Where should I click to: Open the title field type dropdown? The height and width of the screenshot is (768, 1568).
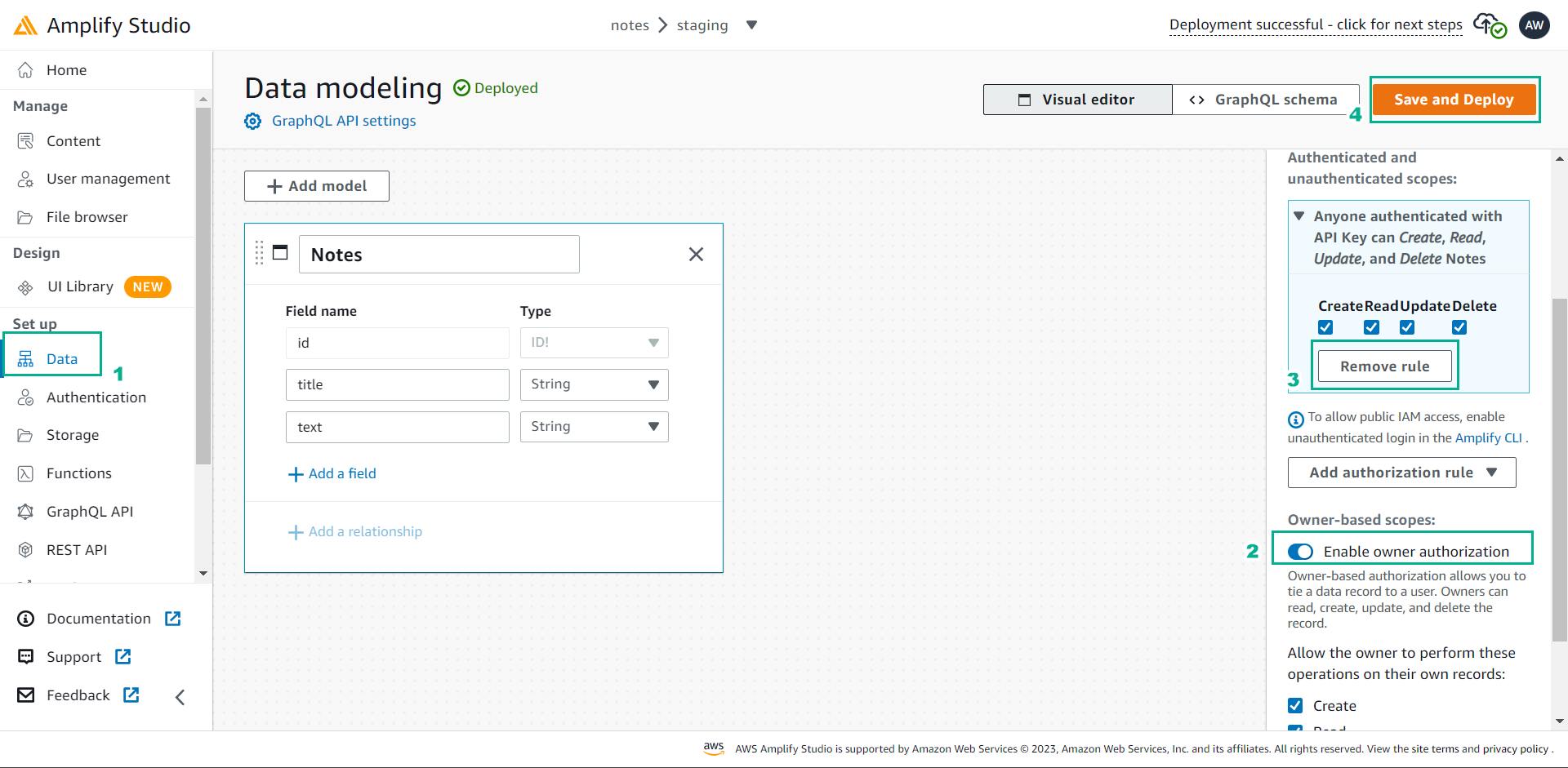pos(595,384)
